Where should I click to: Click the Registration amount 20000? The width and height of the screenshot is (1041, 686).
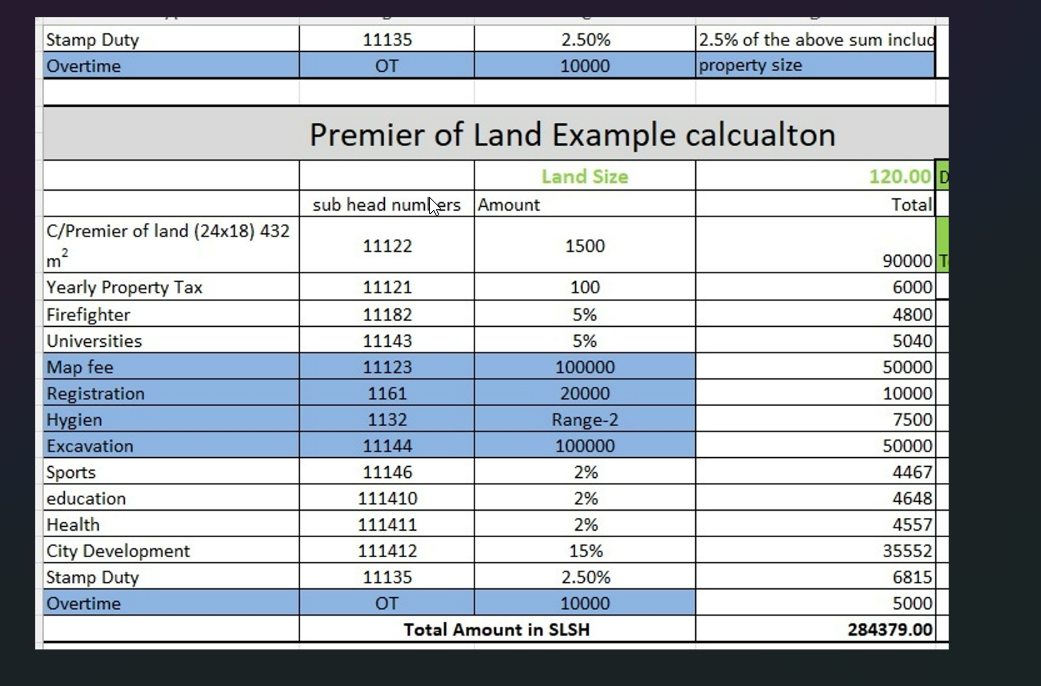click(585, 393)
